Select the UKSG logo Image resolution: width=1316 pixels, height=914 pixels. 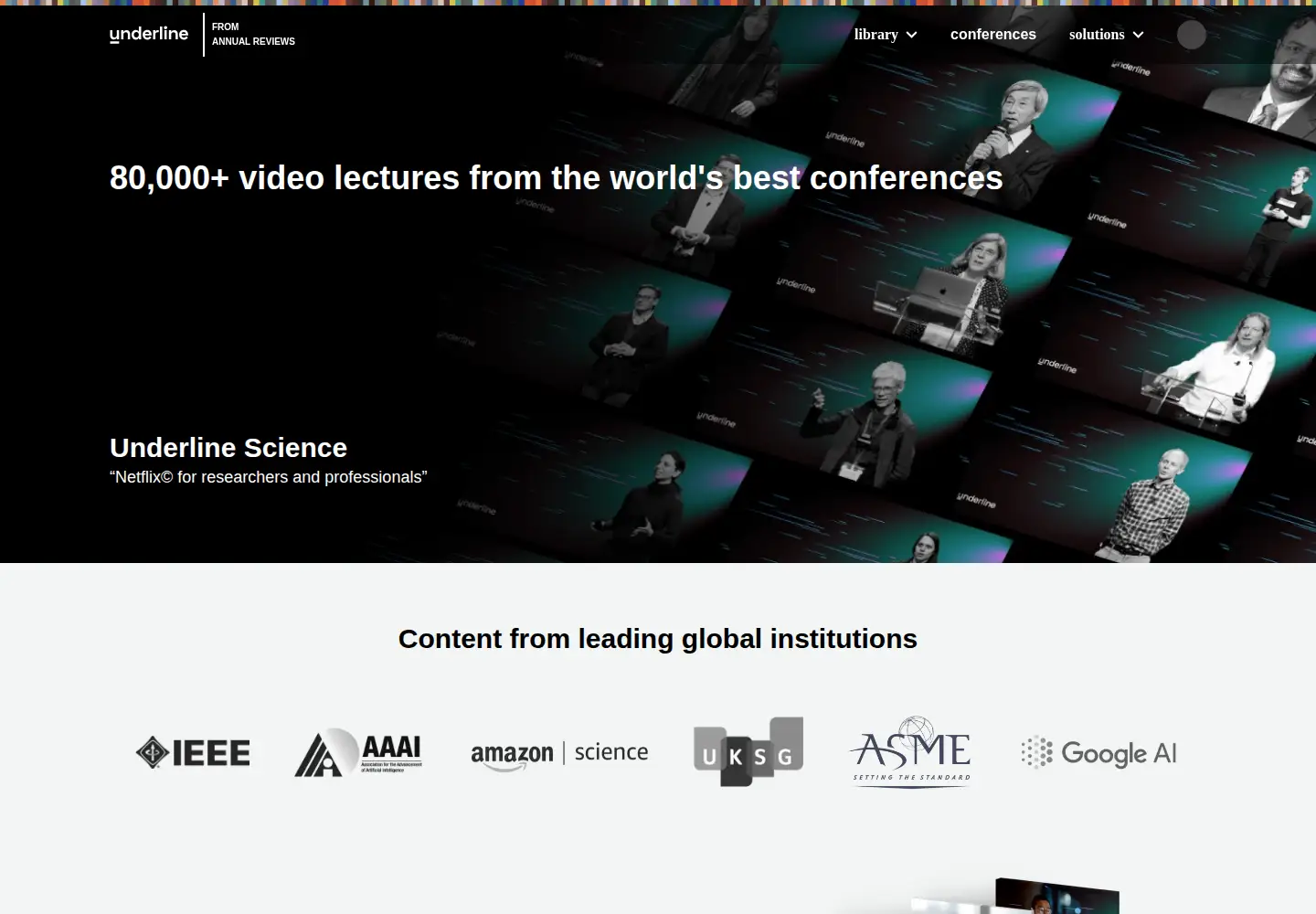pyautogui.click(x=748, y=752)
